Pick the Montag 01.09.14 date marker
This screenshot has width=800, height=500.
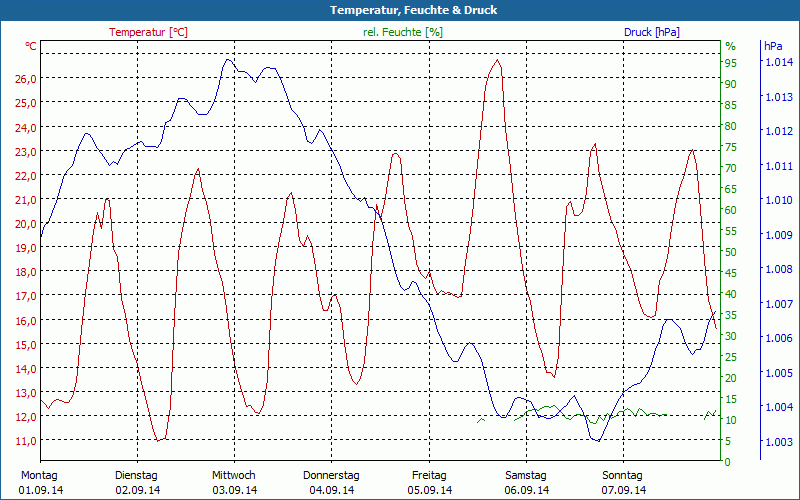pos(40,483)
